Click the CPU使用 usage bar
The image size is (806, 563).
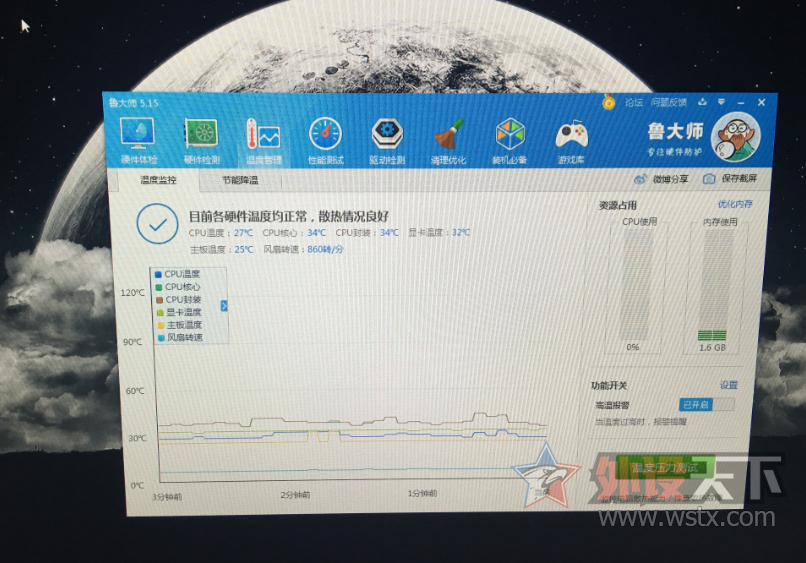point(637,284)
